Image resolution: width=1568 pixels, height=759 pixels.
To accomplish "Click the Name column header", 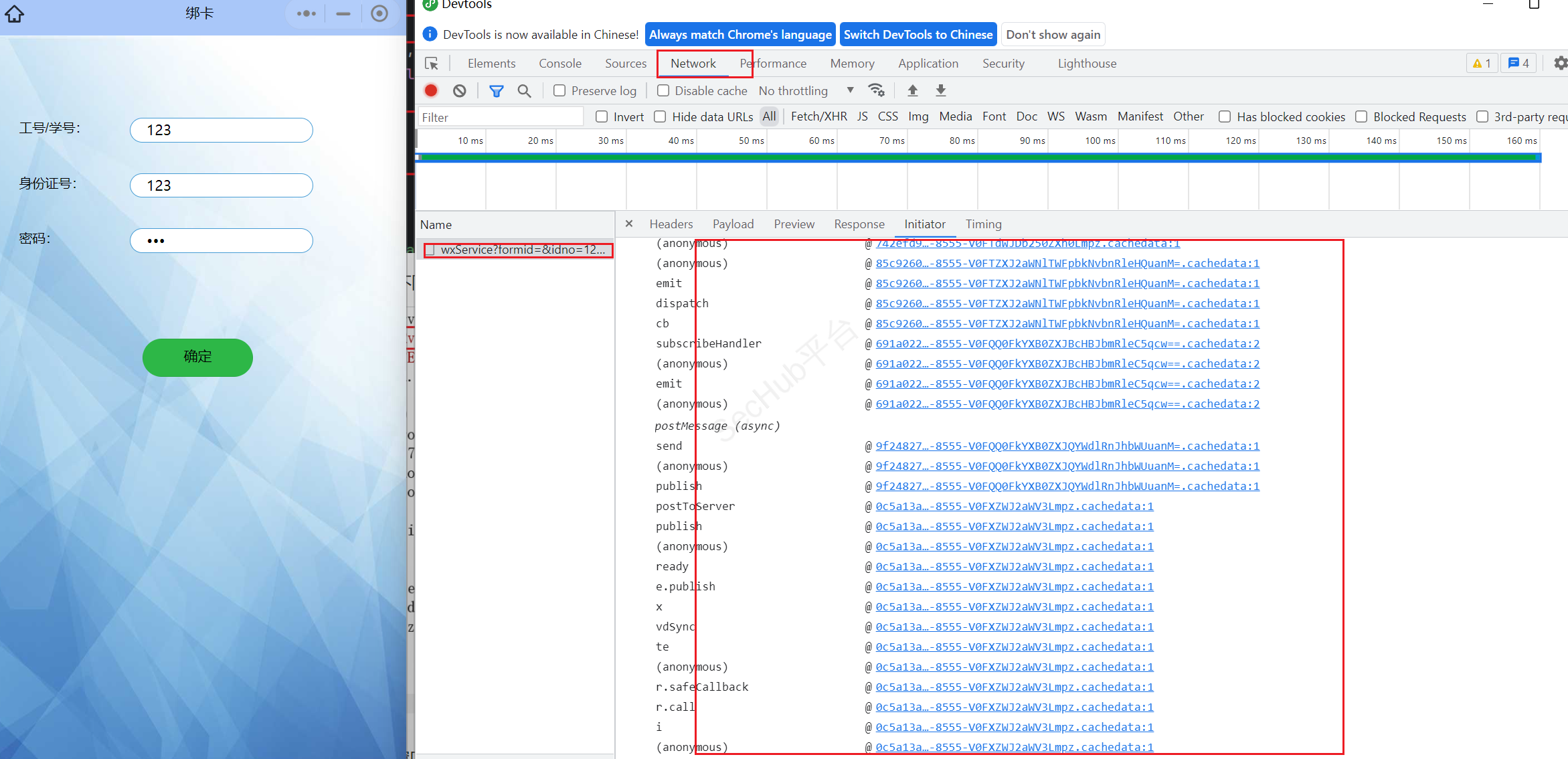I will pyautogui.click(x=515, y=225).
